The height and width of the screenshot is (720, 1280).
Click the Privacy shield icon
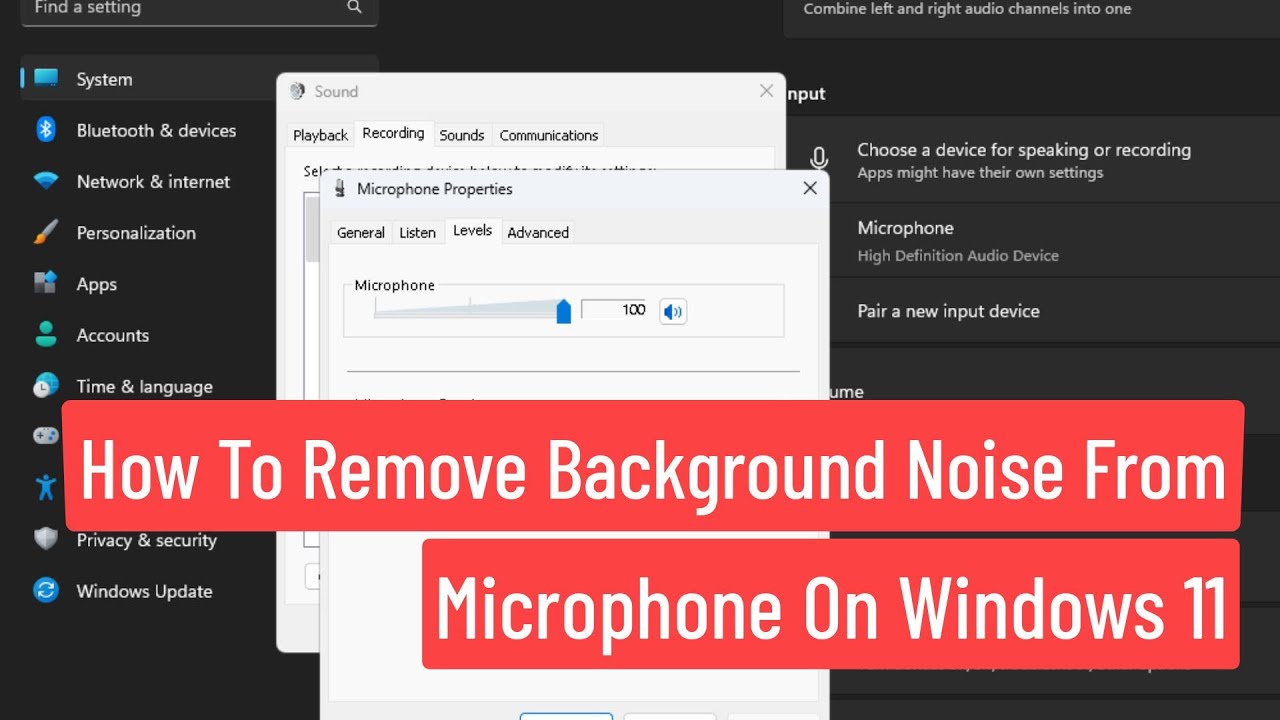point(46,539)
